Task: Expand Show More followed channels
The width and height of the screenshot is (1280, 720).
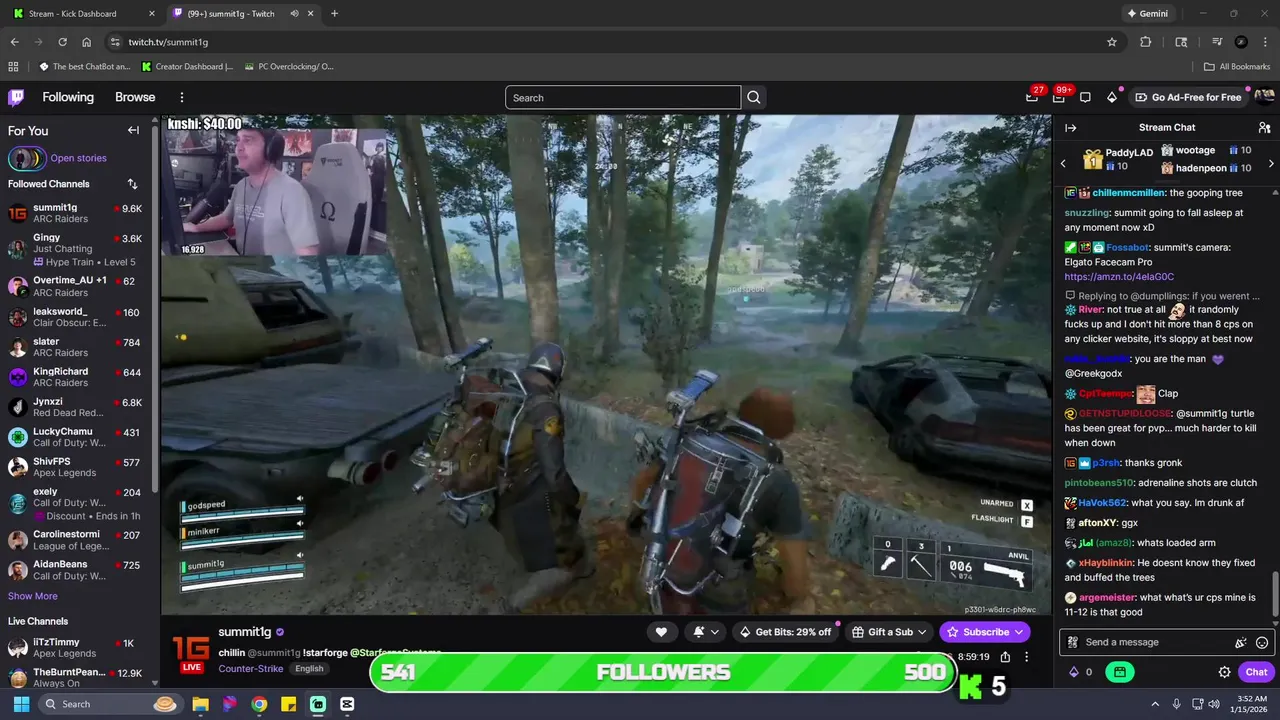Action: [x=33, y=596]
